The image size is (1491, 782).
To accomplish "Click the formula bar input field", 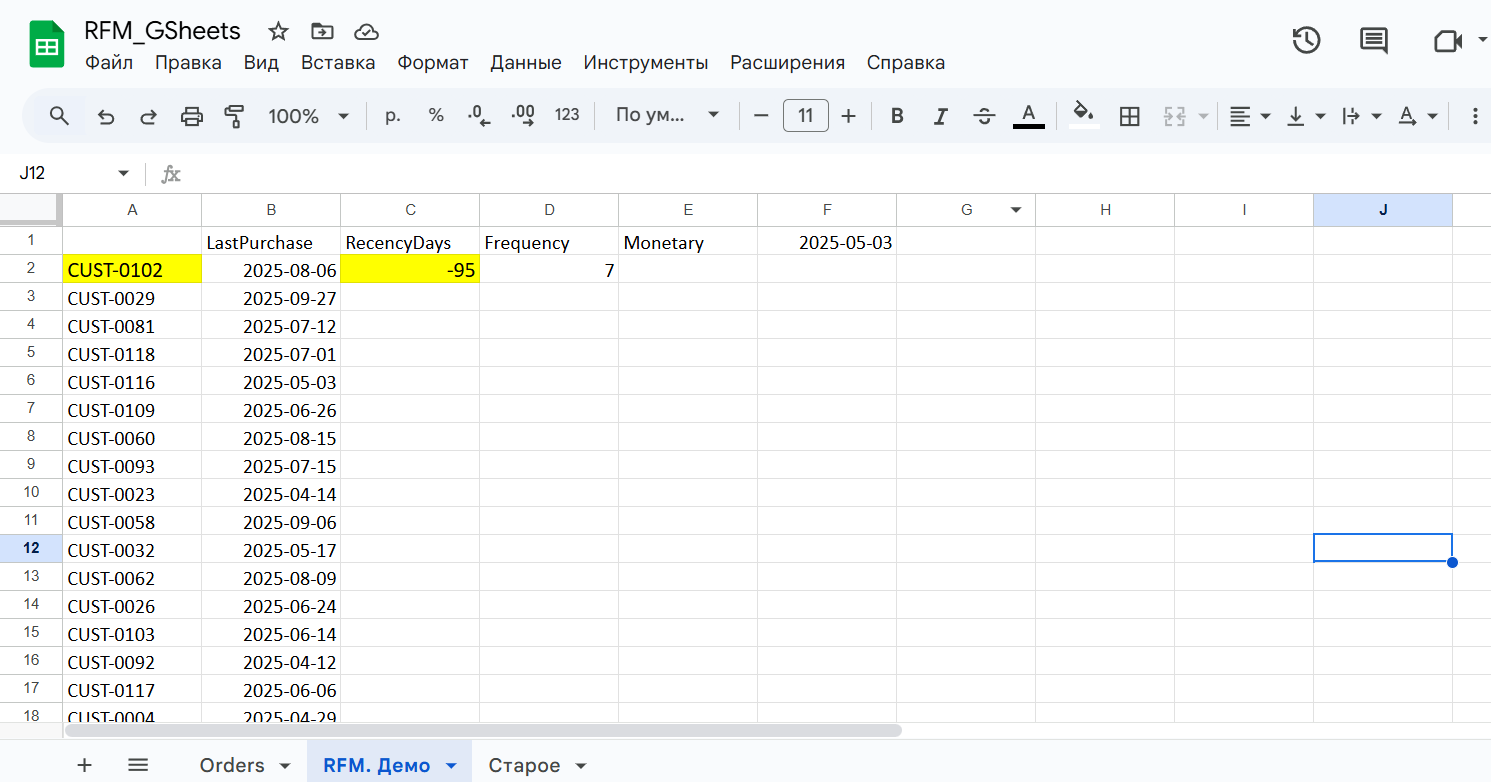I will [x=800, y=173].
